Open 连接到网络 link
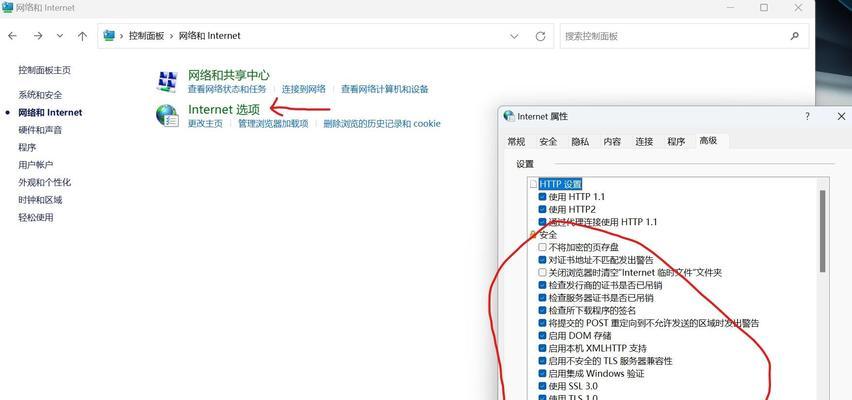852x400 pixels. coord(304,89)
